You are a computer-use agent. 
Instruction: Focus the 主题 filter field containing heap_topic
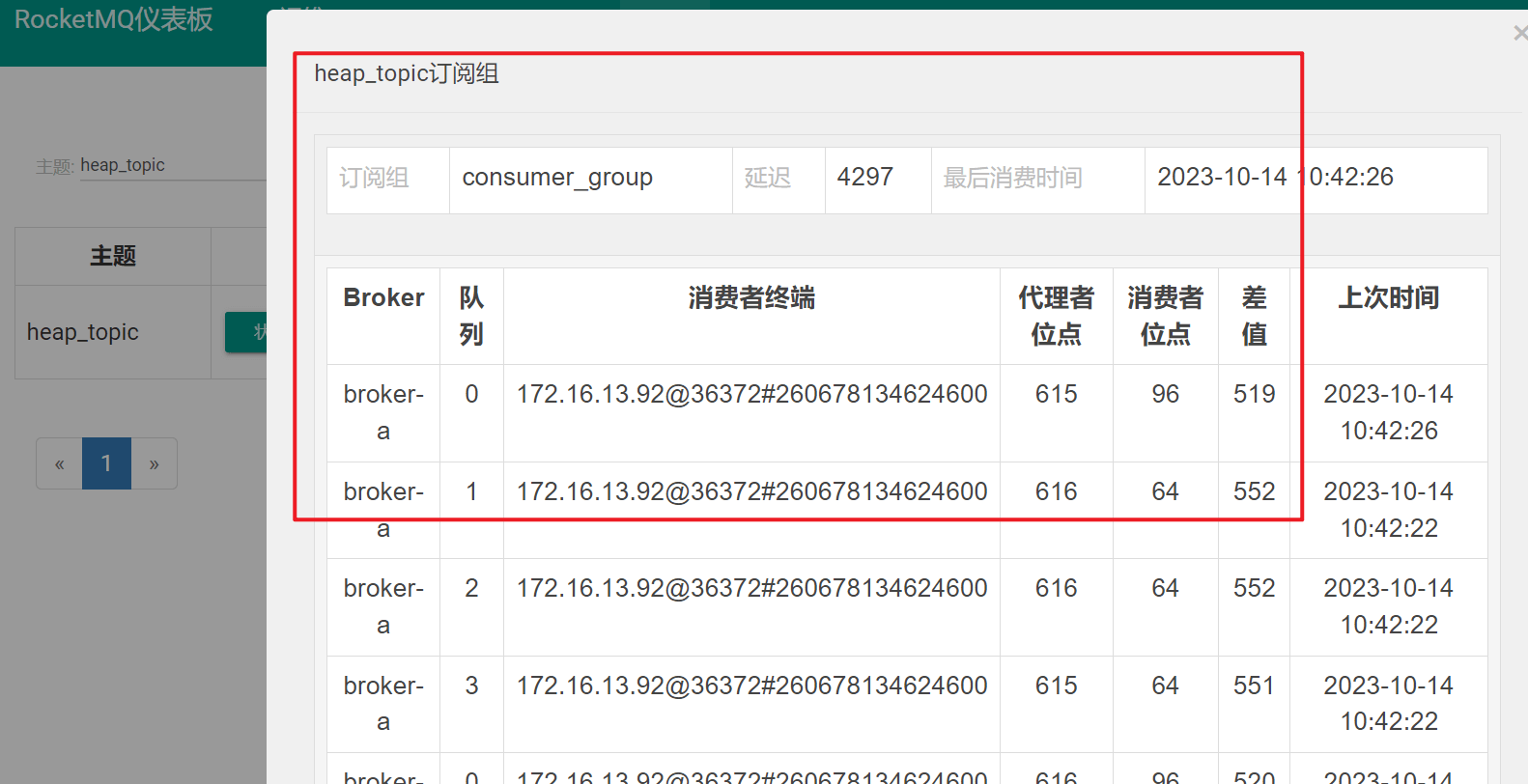click(x=172, y=166)
